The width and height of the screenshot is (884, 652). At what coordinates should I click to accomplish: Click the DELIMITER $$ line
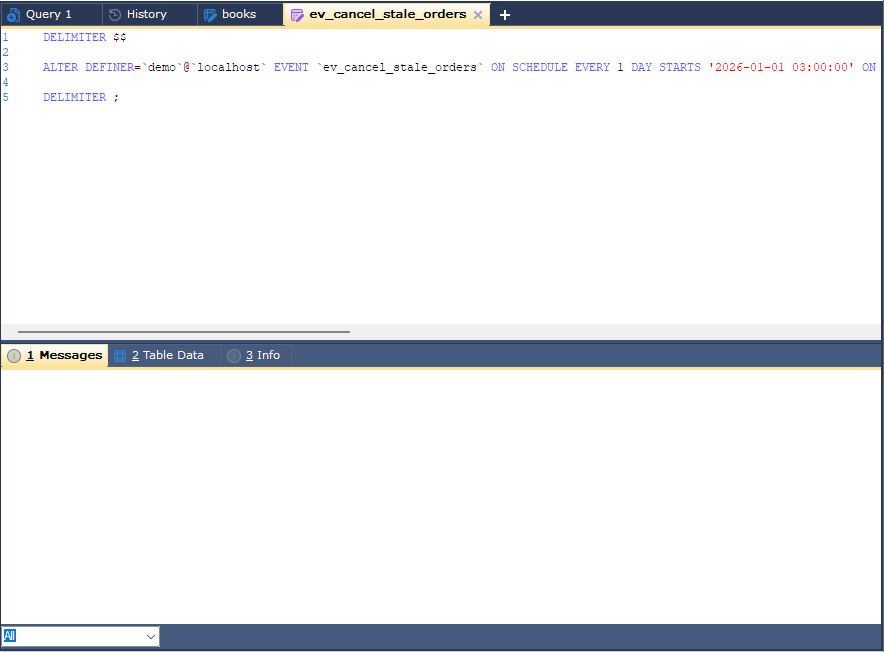(x=85, y=37)
